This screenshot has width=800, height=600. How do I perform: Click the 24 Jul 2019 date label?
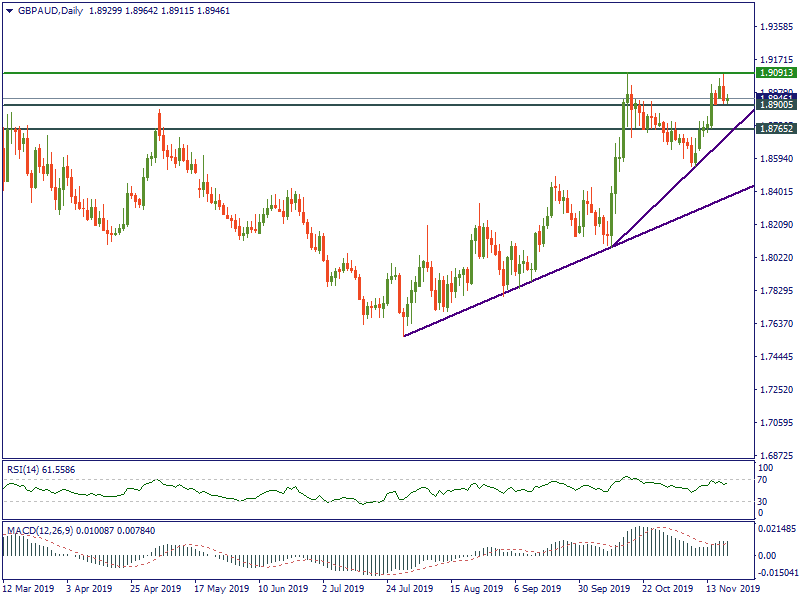(410, 590)
